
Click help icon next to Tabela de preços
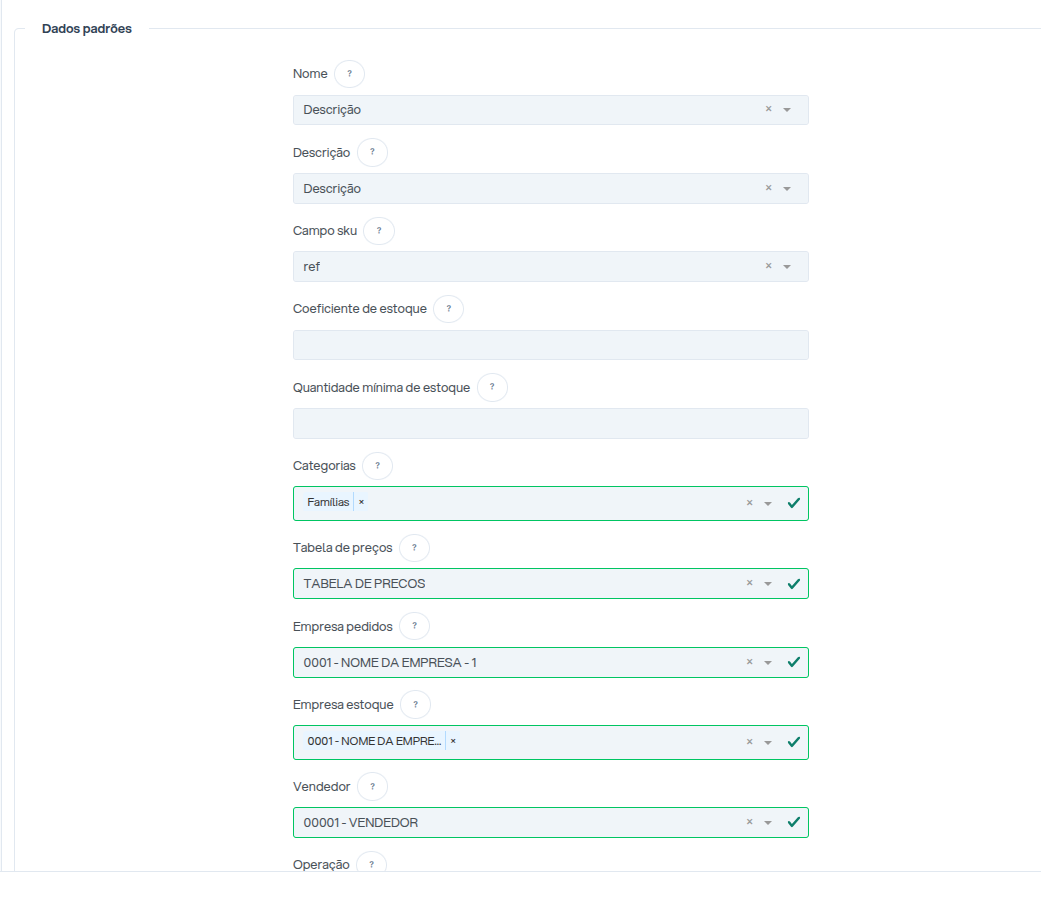(414, 548)
